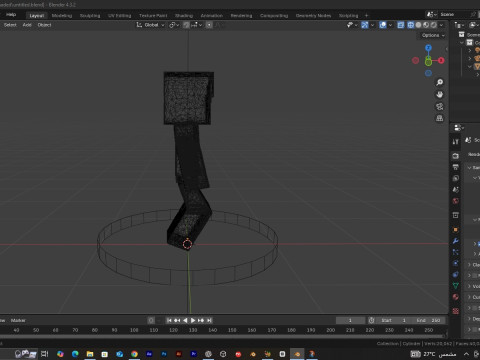Jump to the timeline end frame
Screen dimensions: 480x360
(x=209, y=320)
